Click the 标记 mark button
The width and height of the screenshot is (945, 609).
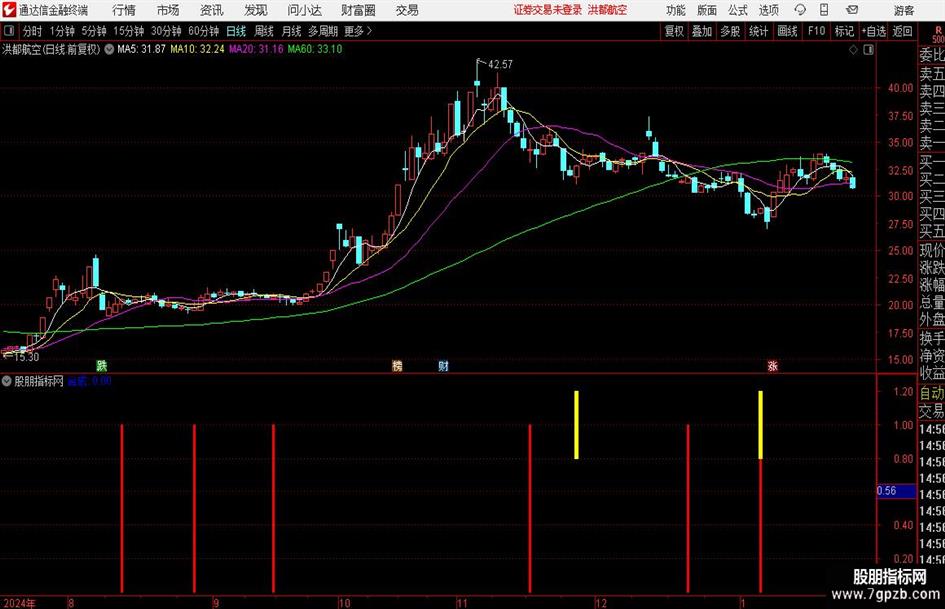tap(844, 31)
